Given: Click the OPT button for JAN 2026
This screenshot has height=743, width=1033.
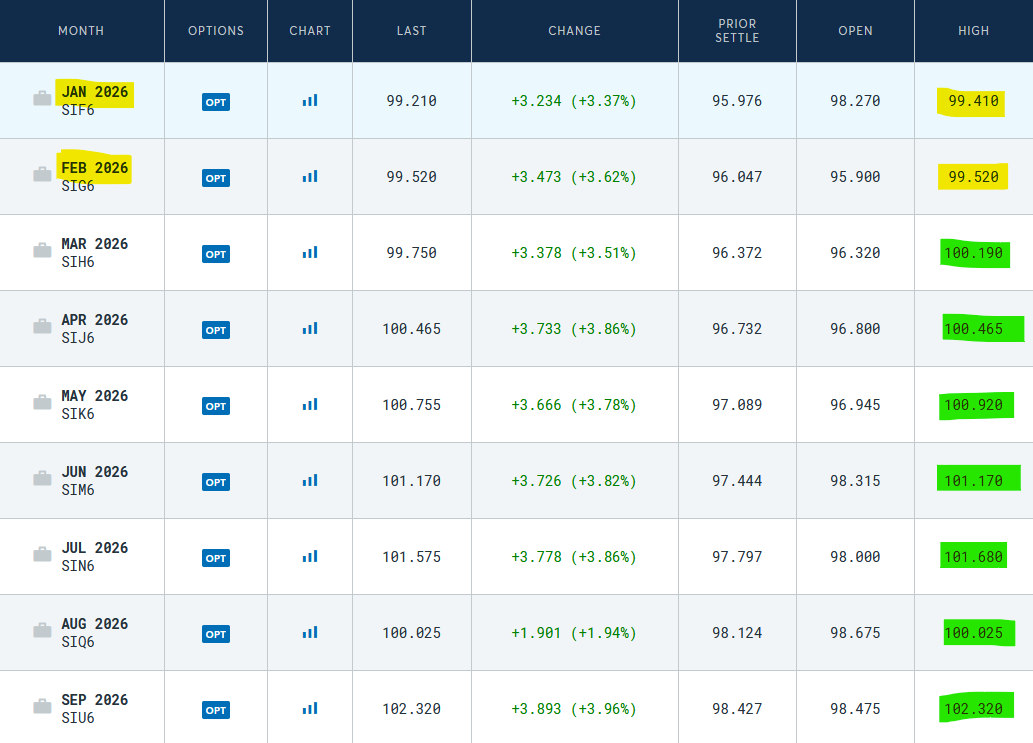Looking at the screenshot, I should pyautogui.click(x=216, y=102).
